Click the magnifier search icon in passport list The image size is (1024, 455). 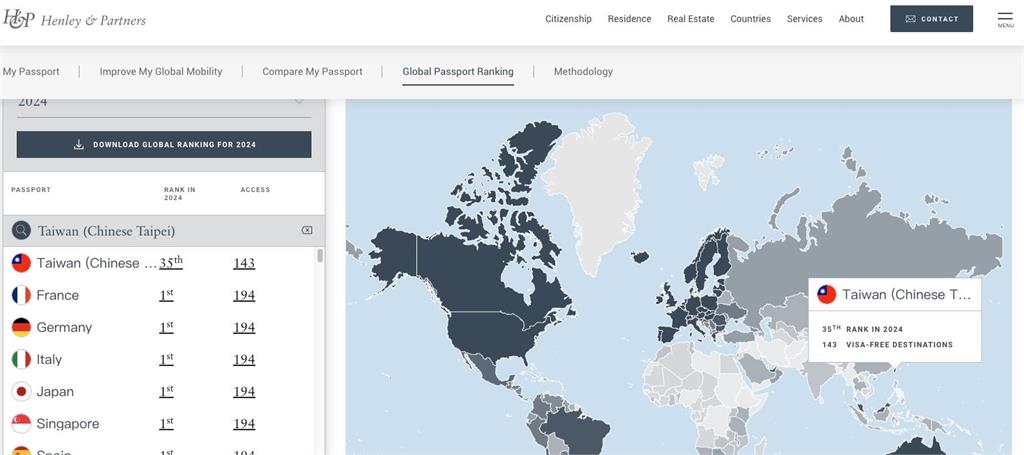pyautogui.click(x=22, y=230)
